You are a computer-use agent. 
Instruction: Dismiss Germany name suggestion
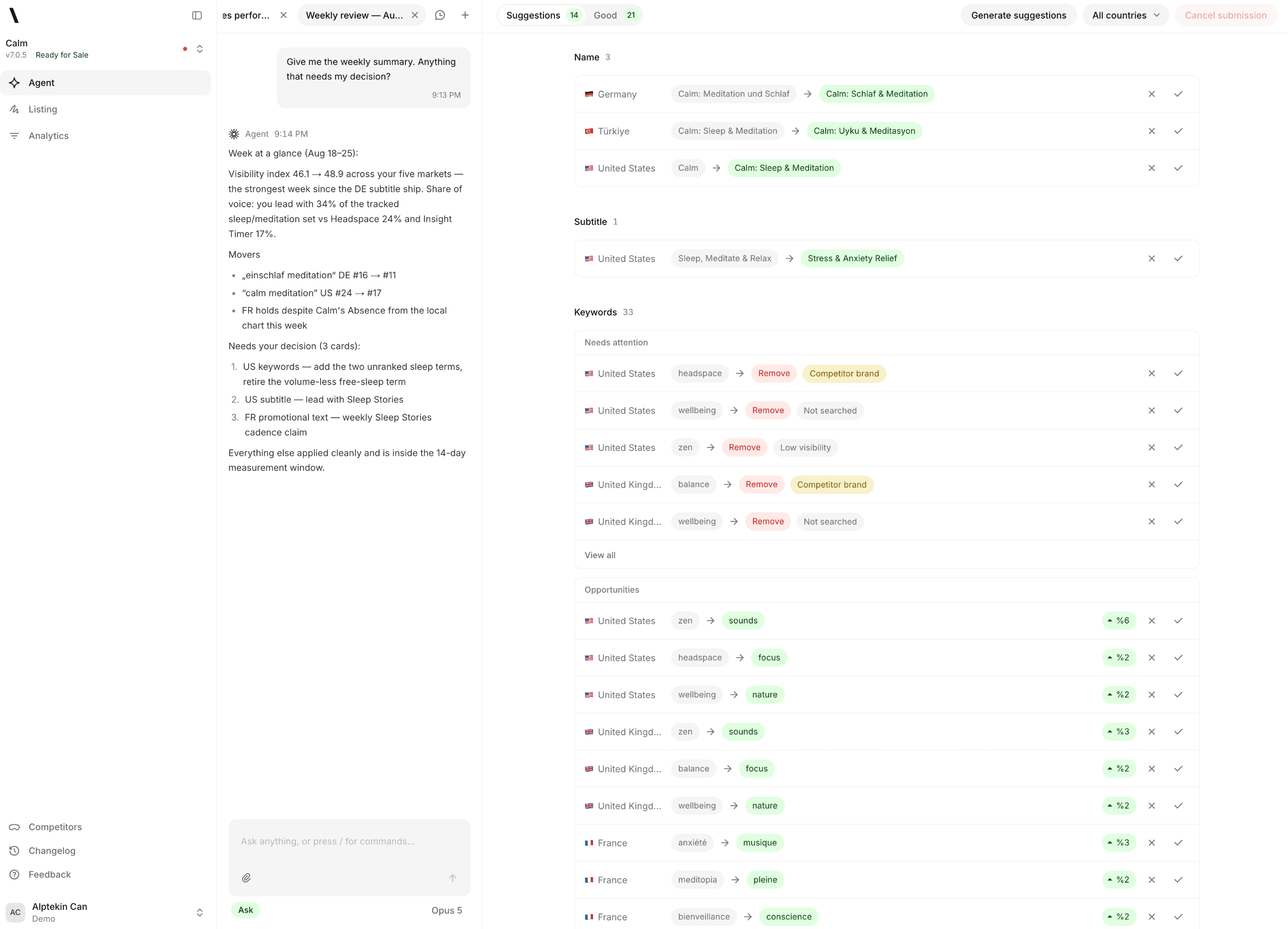1152,94
